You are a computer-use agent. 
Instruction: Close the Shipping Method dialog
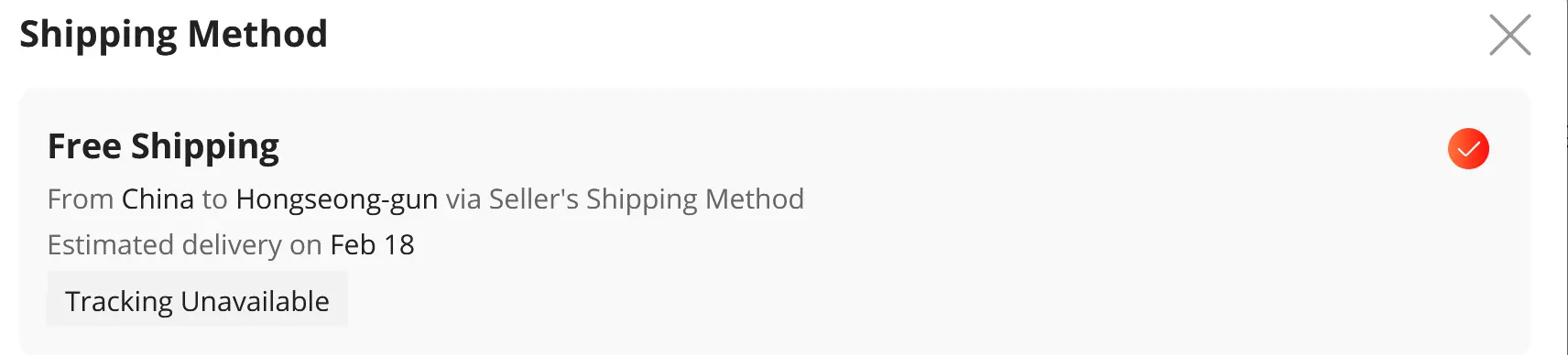[x=1509, y=35]
